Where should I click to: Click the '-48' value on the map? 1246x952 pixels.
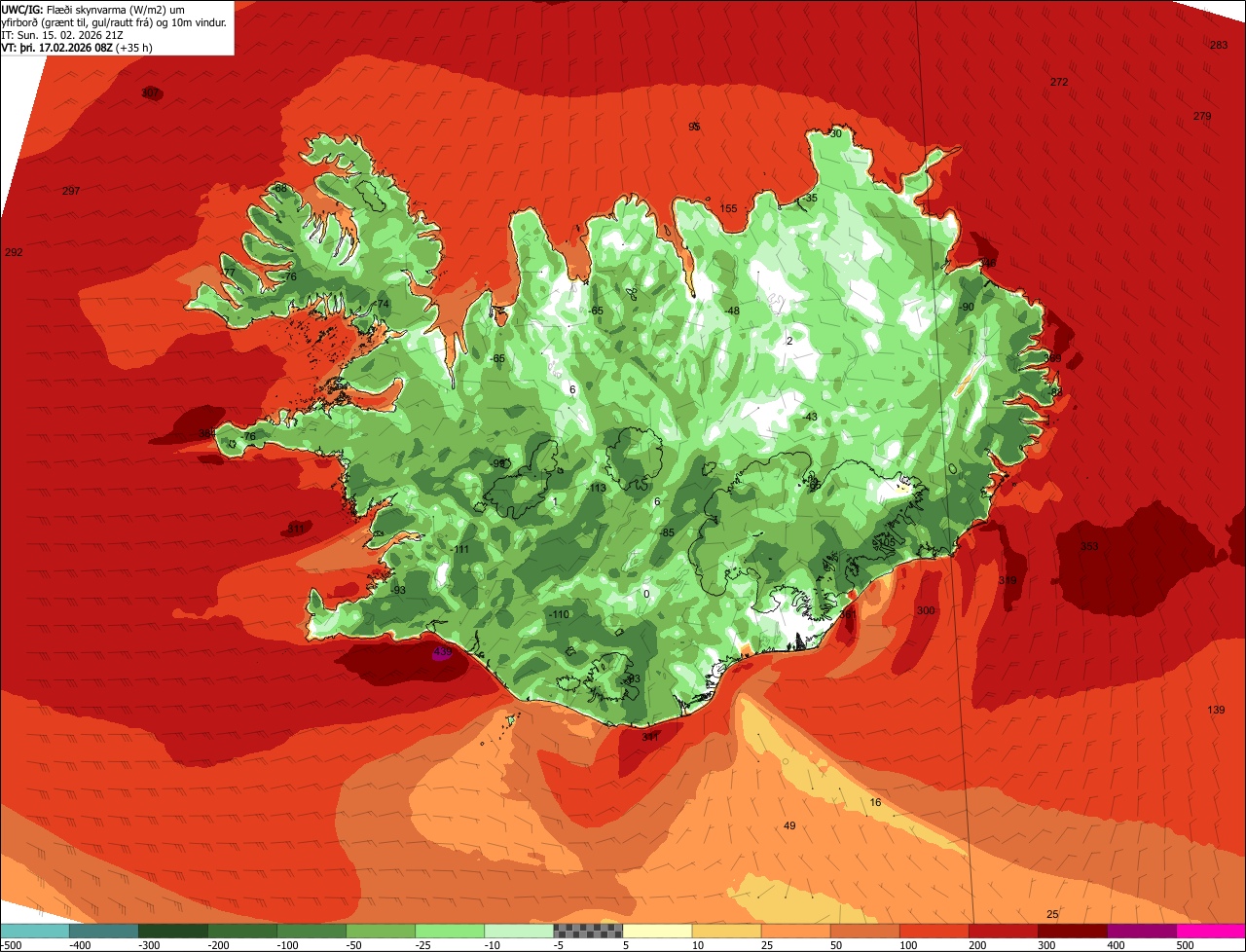click(732, 311)
